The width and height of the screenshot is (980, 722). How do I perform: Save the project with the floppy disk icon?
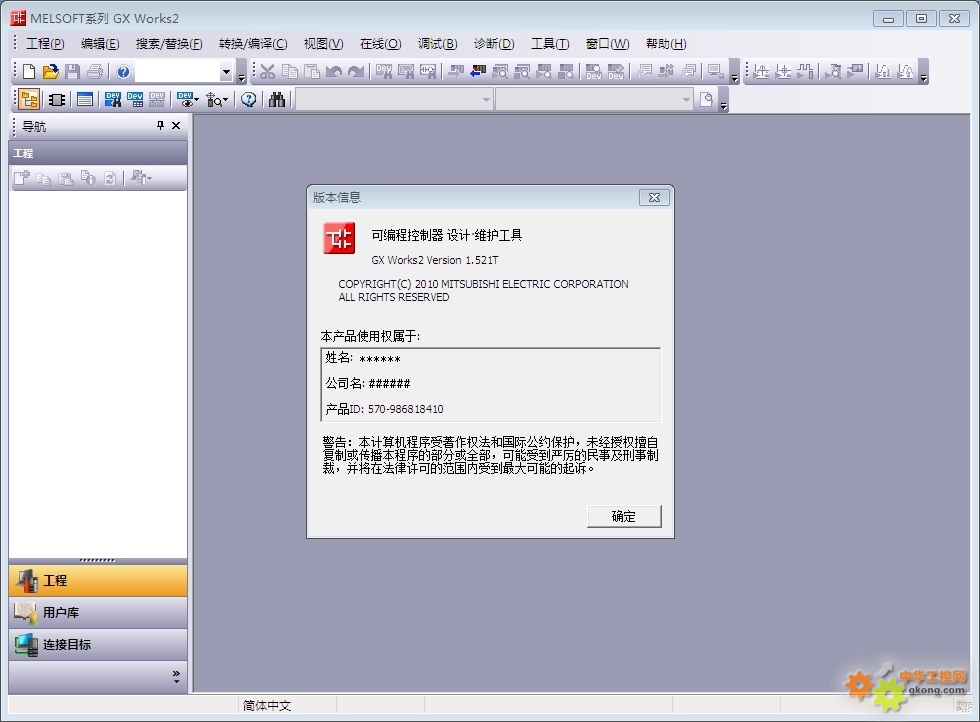(x=72, y=72)
